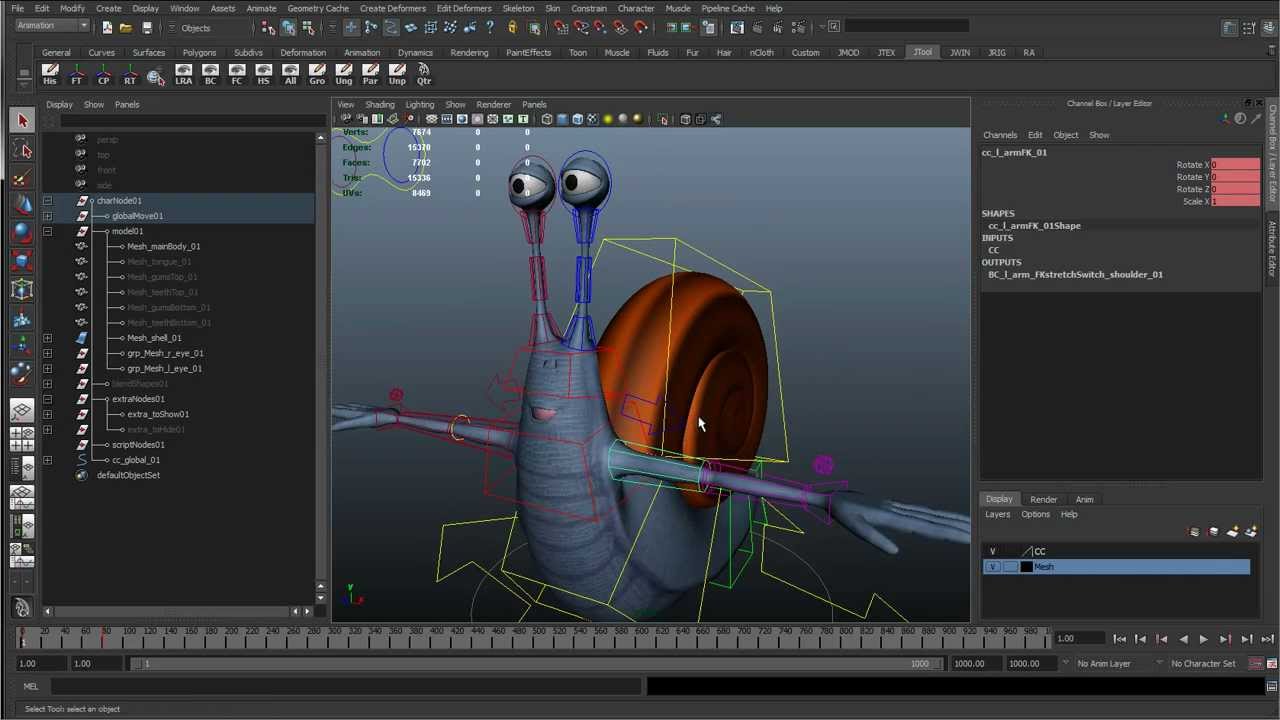Toggle visibility V box of Mesh layer
Image resolution: width=1280 pixels, height=720 pixels.
coord(993,567)
